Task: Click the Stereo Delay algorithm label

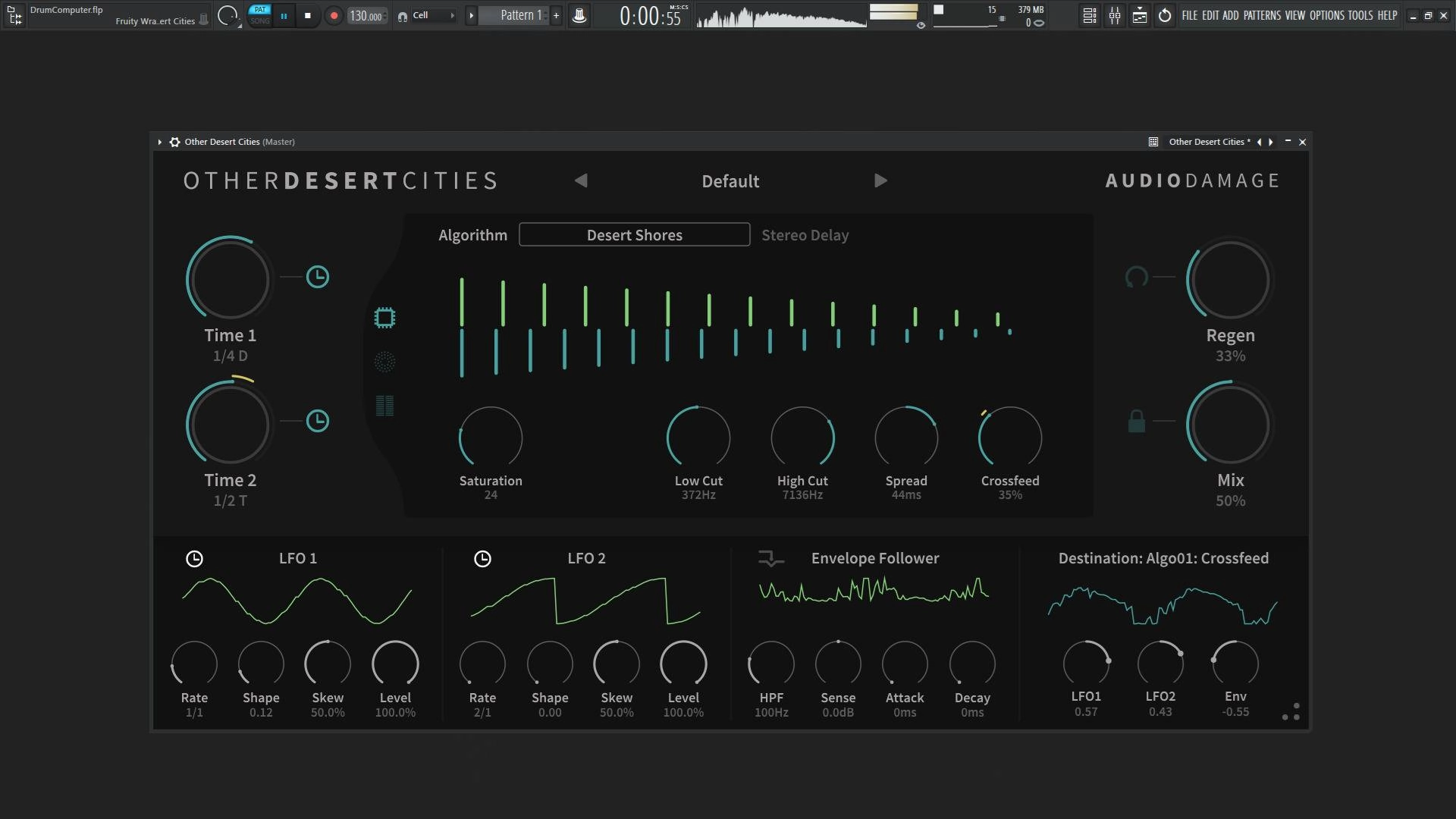Action: pyautogui.click(x=805, y=235)
